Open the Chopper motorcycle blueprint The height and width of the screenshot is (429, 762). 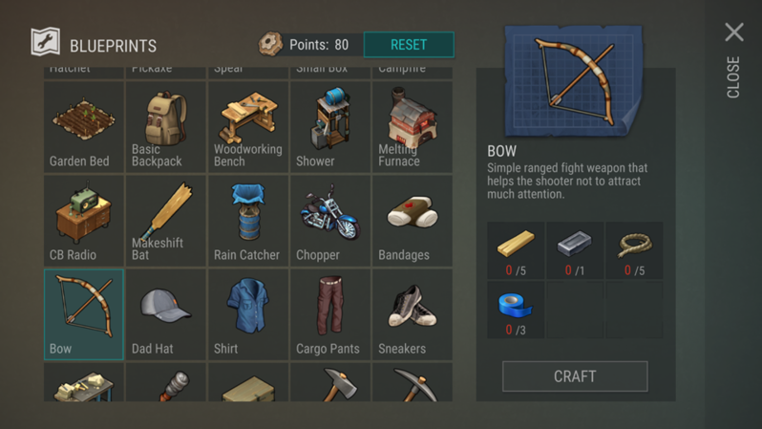coord(330,221)
